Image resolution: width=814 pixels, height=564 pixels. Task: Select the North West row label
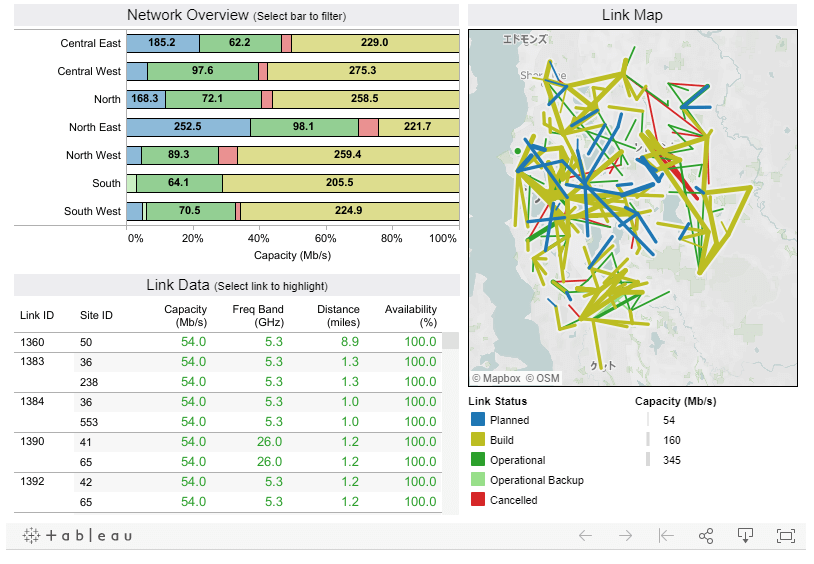(x=93, y=155)
